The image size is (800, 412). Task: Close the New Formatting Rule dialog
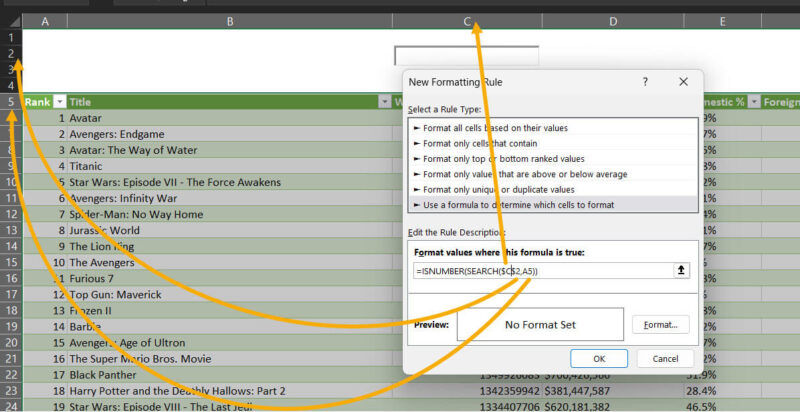684,82
